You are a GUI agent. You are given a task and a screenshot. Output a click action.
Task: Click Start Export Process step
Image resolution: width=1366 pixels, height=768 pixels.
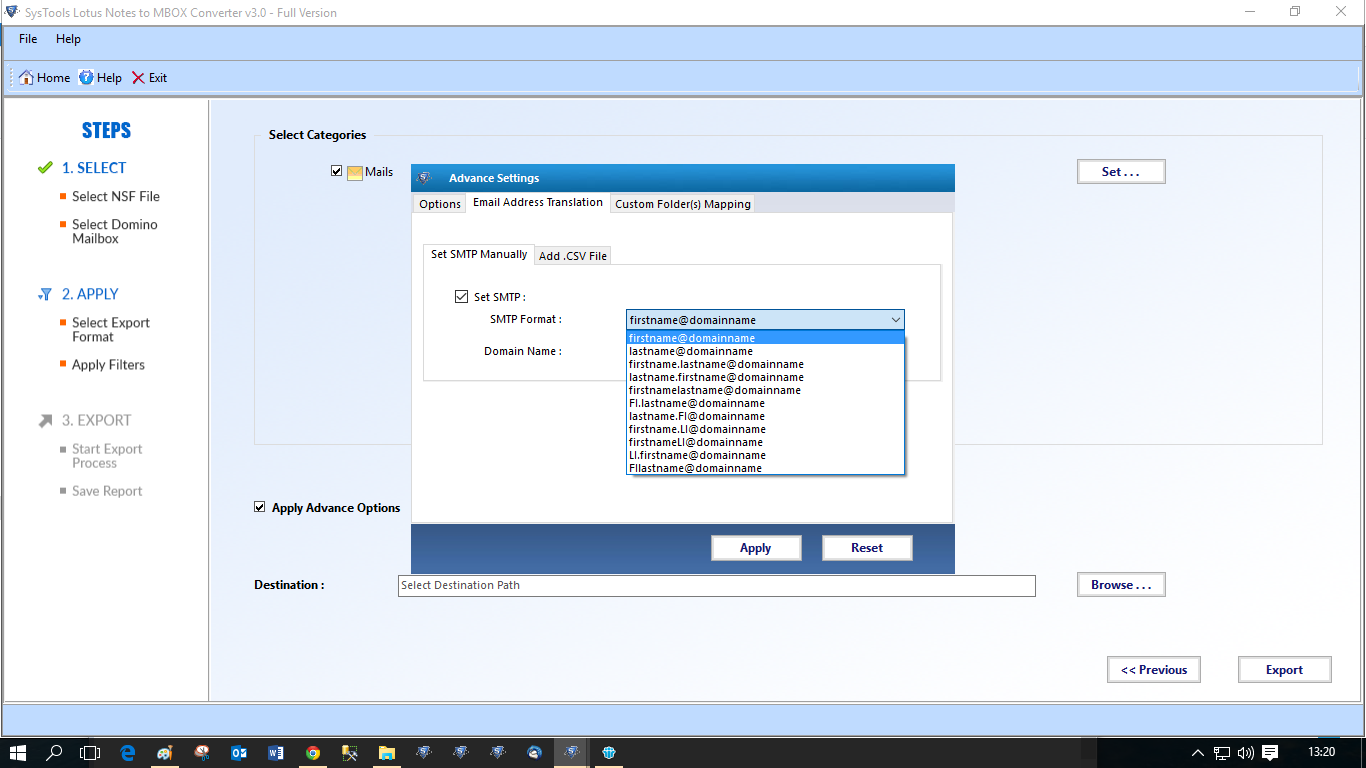tap(107, 456)
